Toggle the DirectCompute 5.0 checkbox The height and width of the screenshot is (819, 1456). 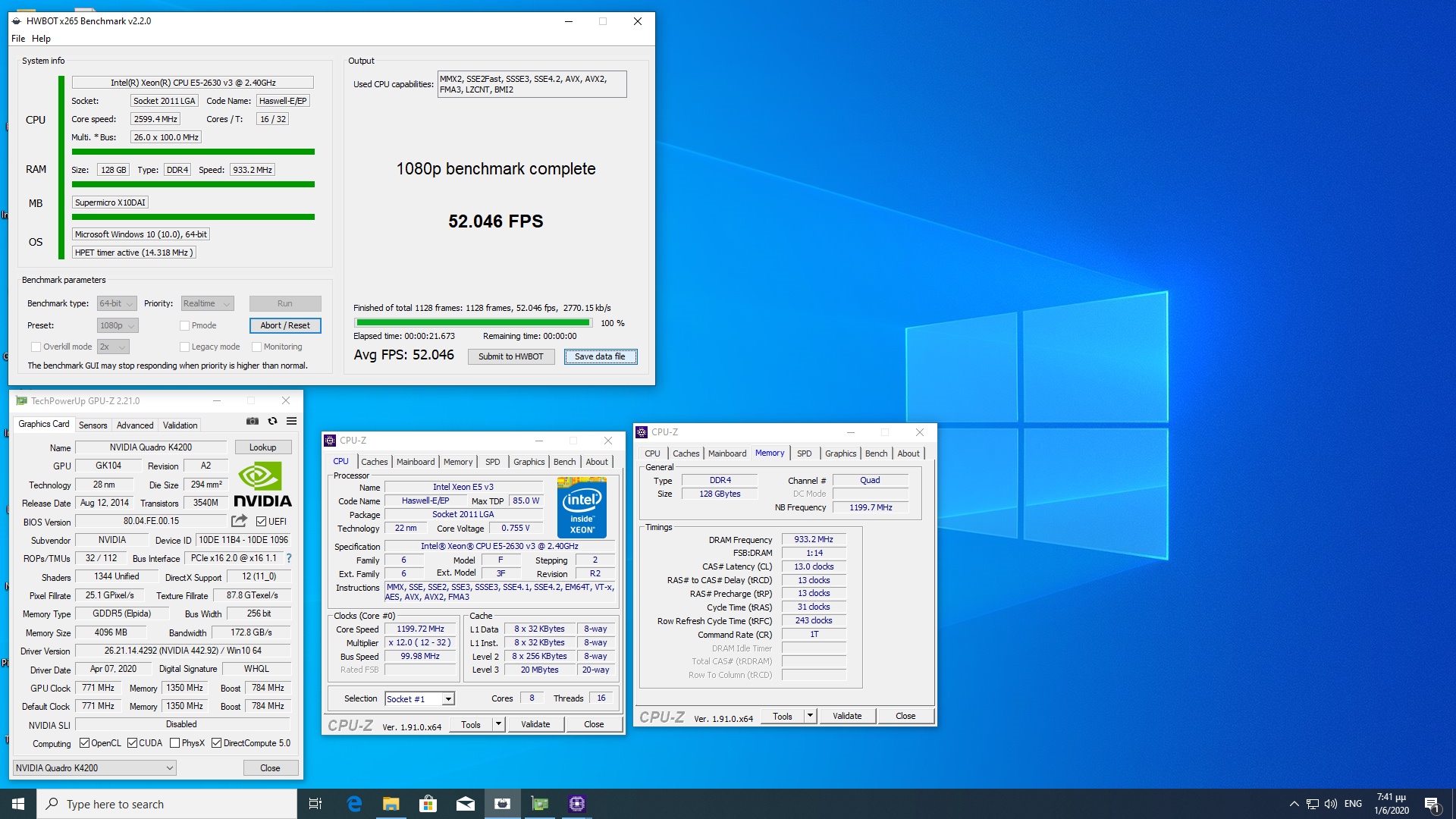(x=216, y=743)
